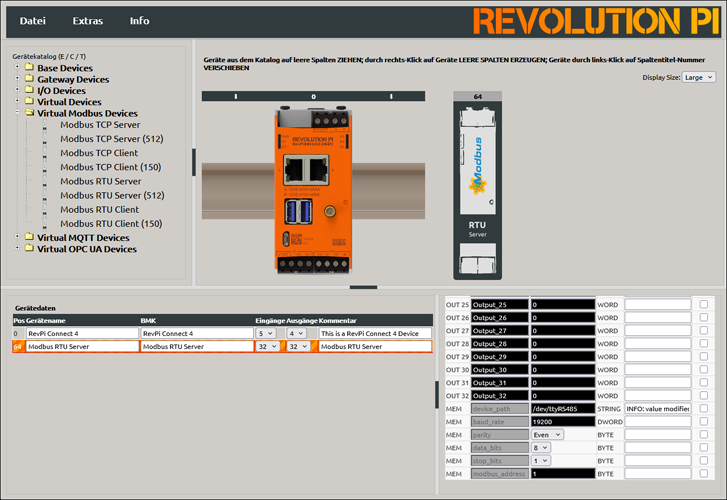Open inputs dropdown for RevPi Connect 4
Image resolution: width=727 pixels, height=500 pixels.
click(266, 333)
